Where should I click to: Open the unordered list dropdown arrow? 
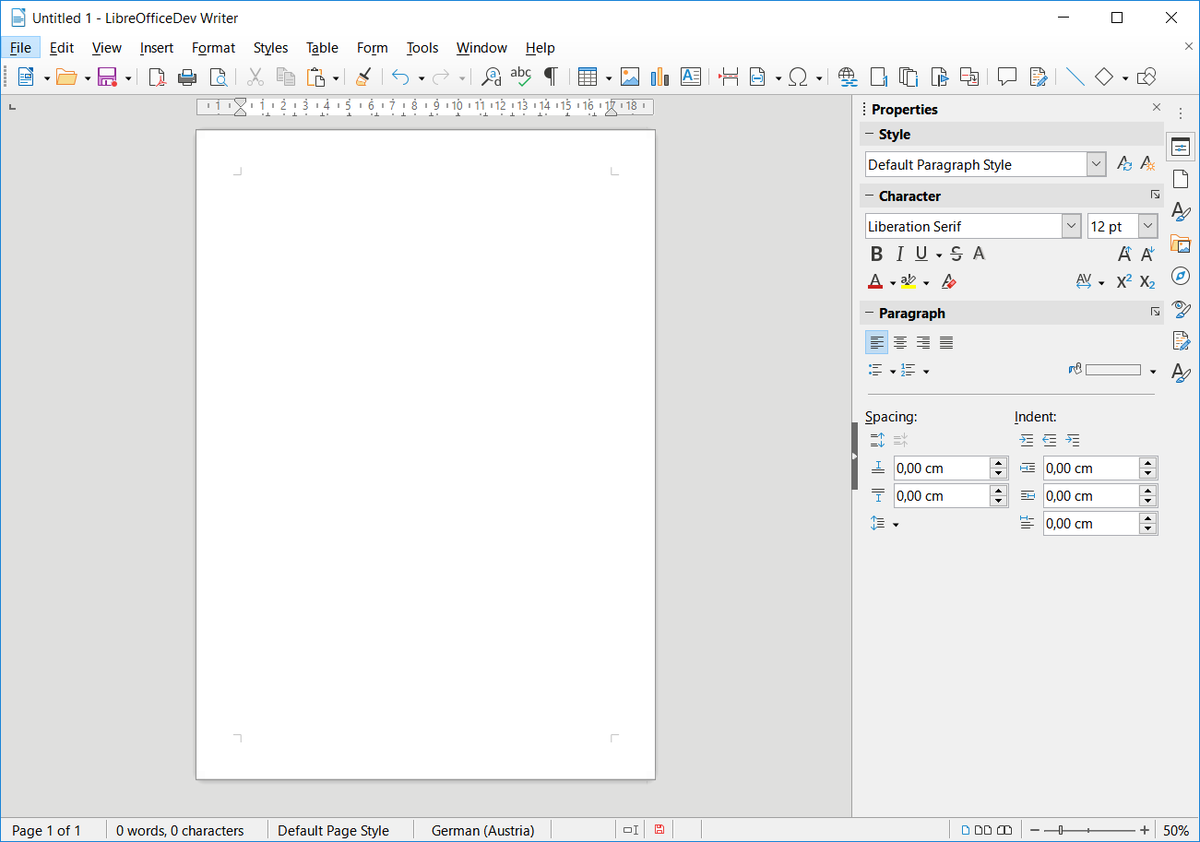click(893, 371)
